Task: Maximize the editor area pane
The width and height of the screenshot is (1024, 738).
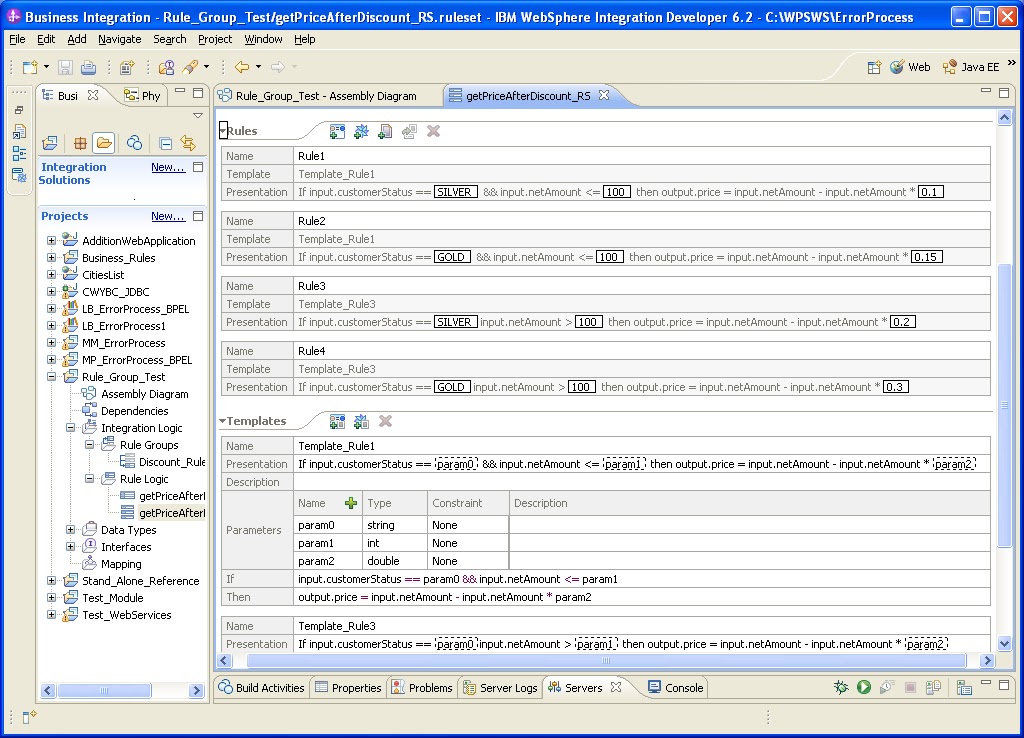Action: [x=1004, y=92]
